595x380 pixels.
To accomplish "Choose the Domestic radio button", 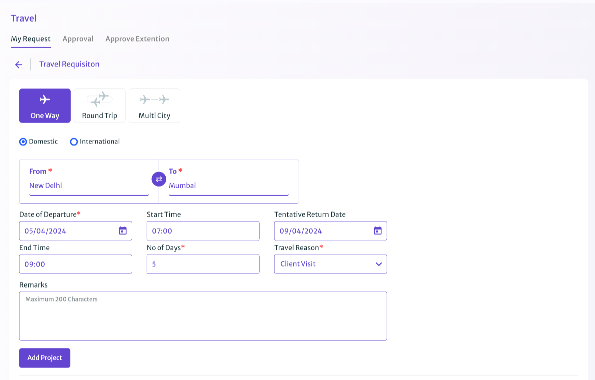I will pyautogui.click(x=23, y=142).
